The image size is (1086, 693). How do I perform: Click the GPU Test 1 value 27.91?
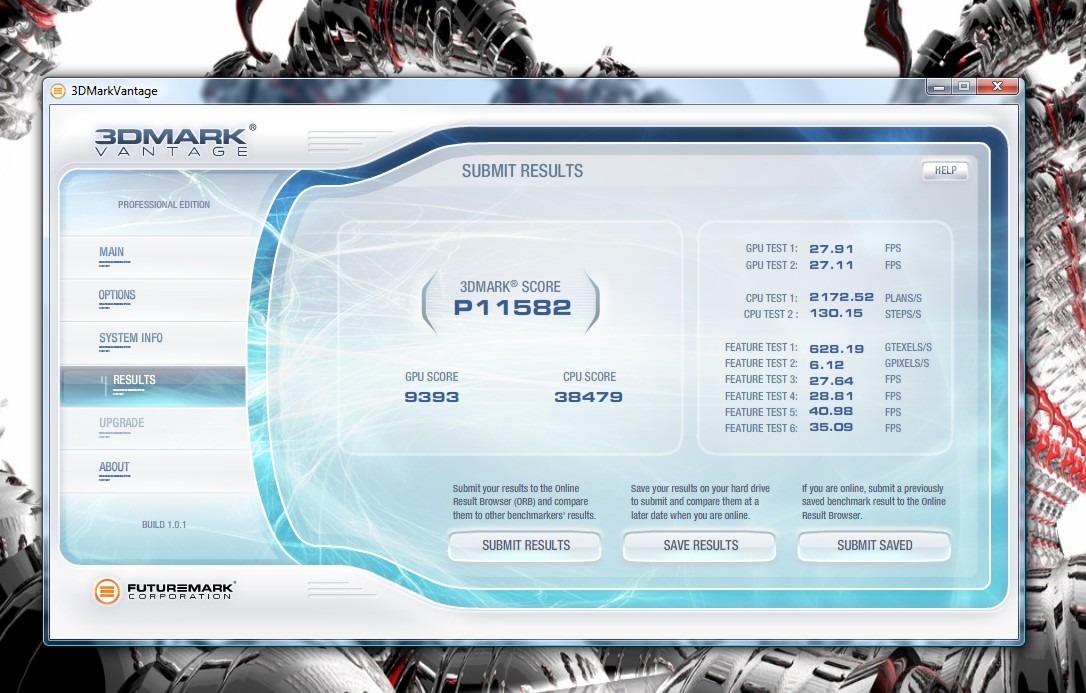coord(831,249)
